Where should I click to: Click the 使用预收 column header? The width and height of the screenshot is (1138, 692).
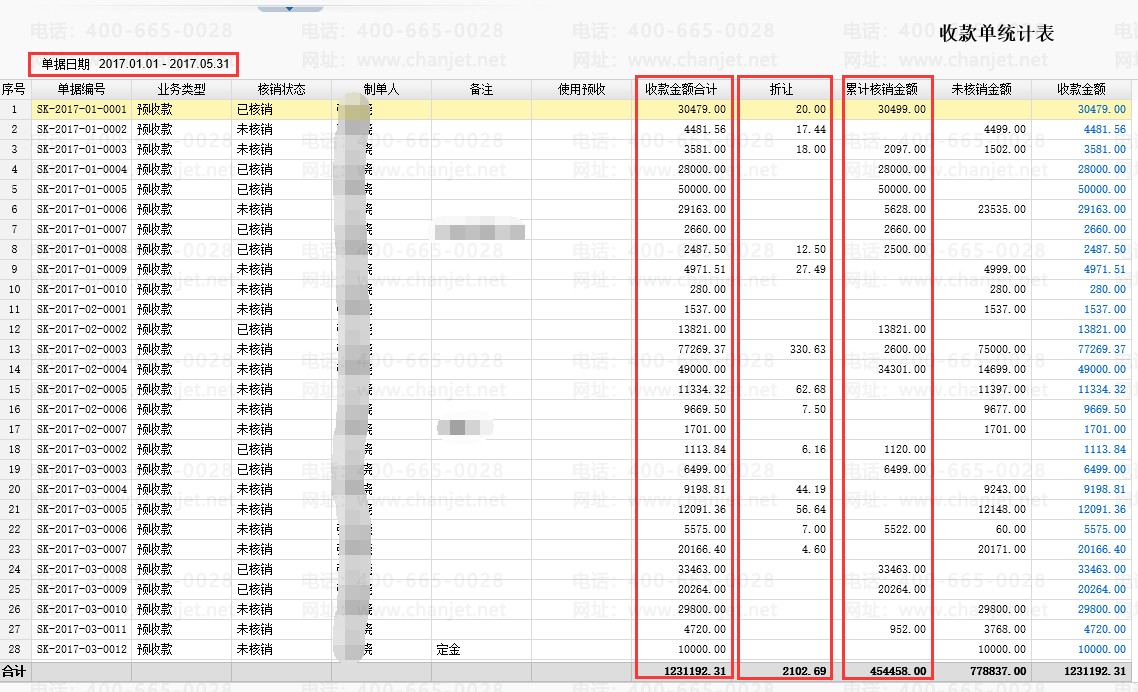tap(581, 89)
